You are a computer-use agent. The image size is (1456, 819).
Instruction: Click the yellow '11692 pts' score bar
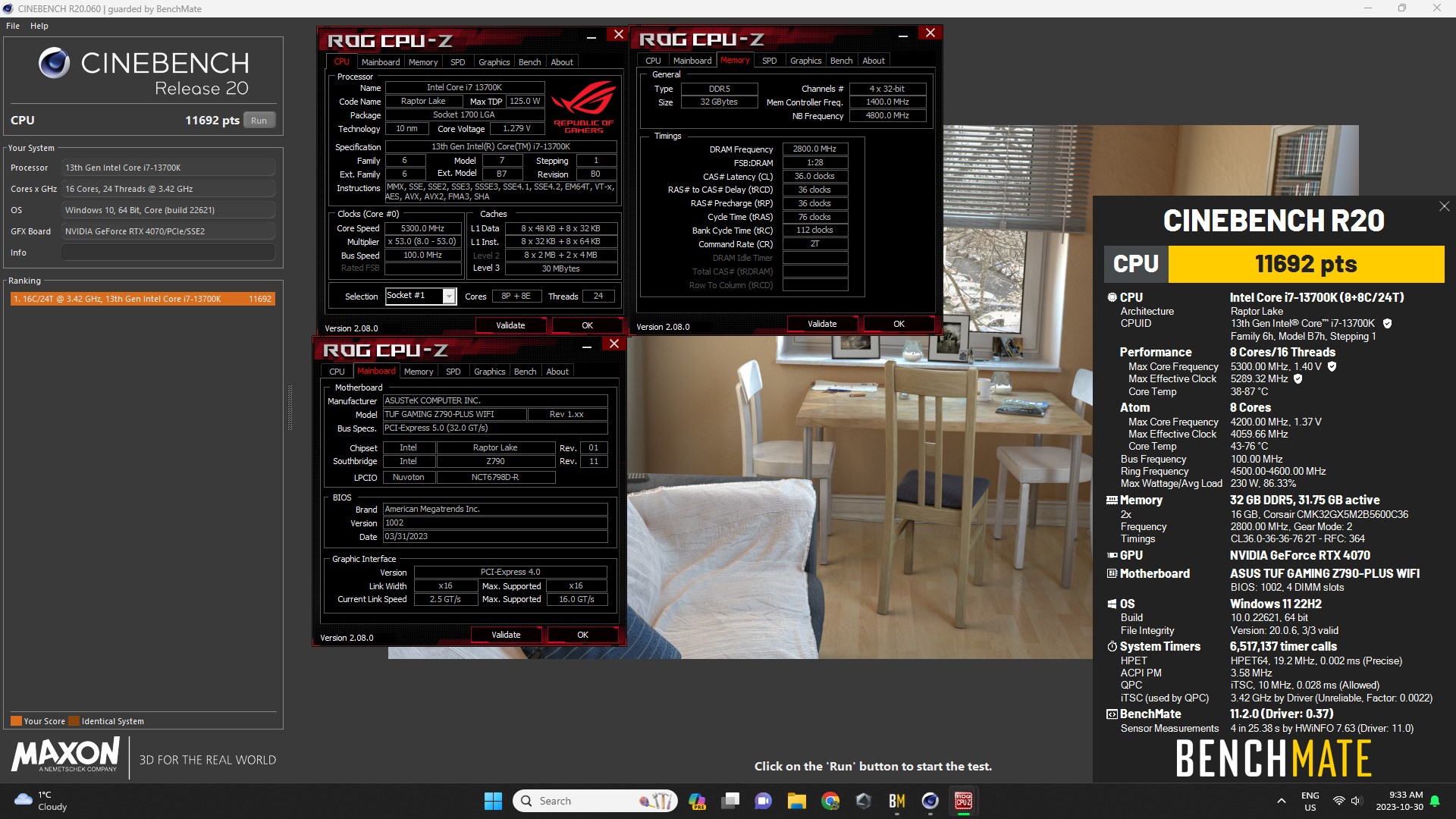coord(1306,264)
